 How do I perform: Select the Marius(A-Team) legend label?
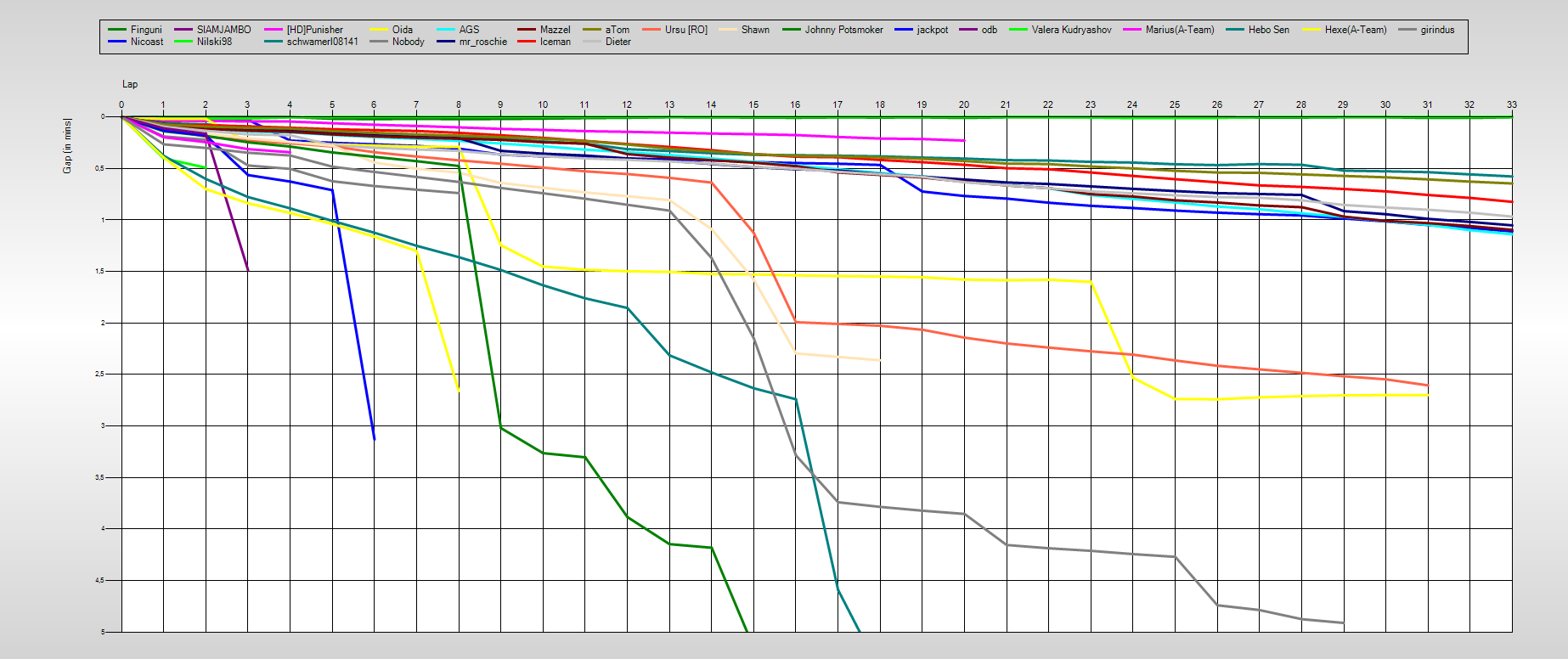(1179, 30)
